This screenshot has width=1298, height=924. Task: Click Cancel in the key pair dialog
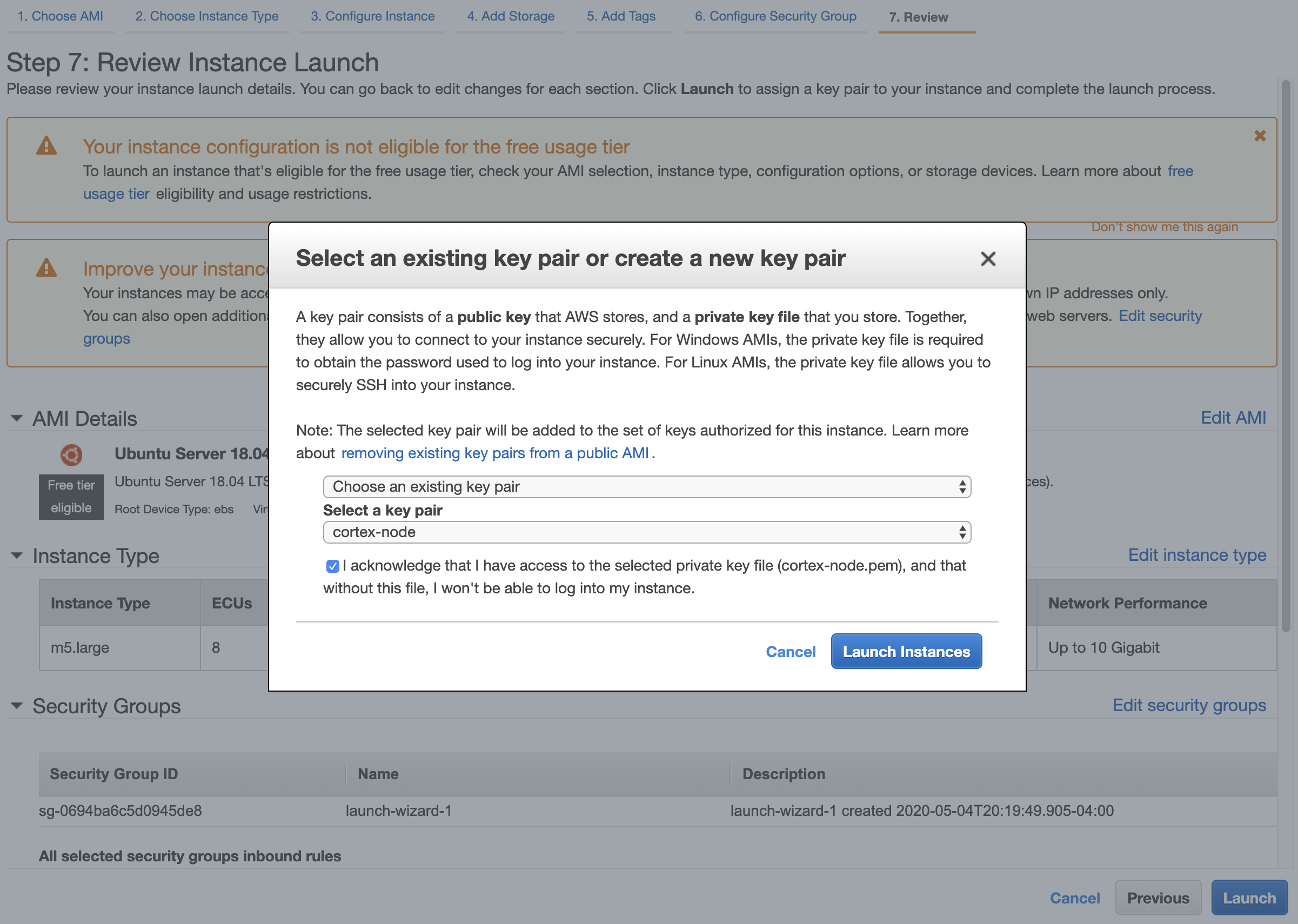click(791, 652)
